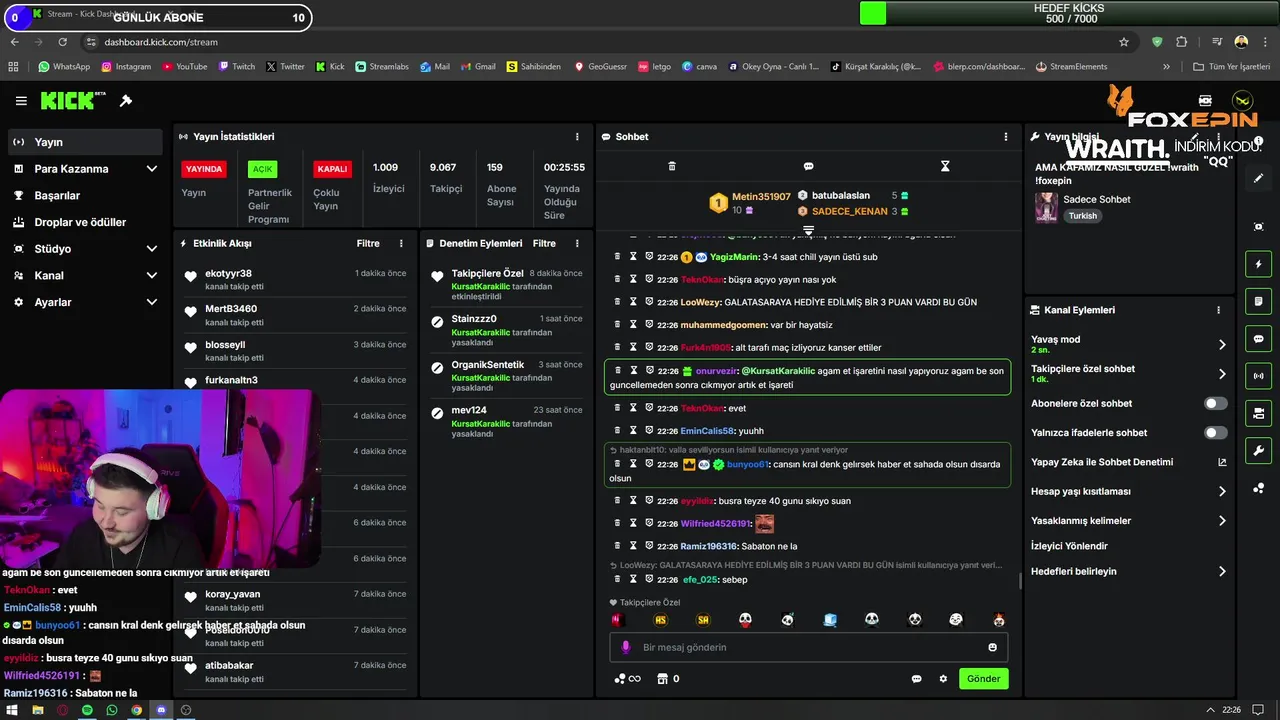The image size is (1280, 720).
Task: Open the Windows Start menu
Action: pos(12,710)
